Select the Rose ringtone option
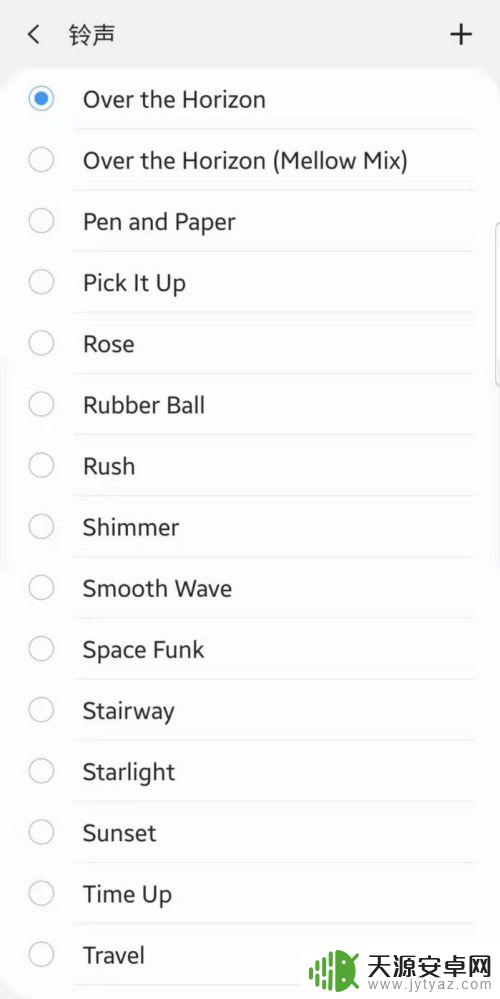The image size is (500, 999). tap(250, 343)
